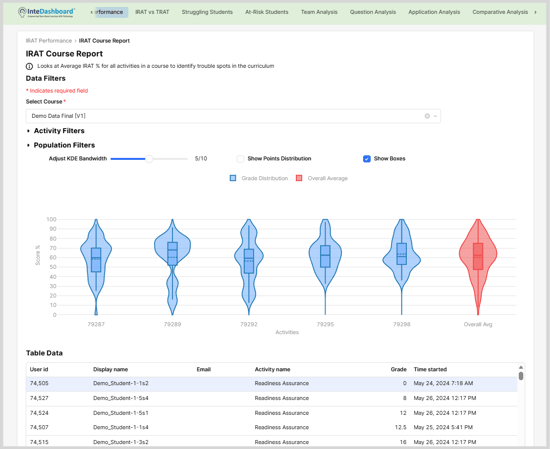Open the At-Risk Students tab

pyautogui.click(x=267, y=12)
